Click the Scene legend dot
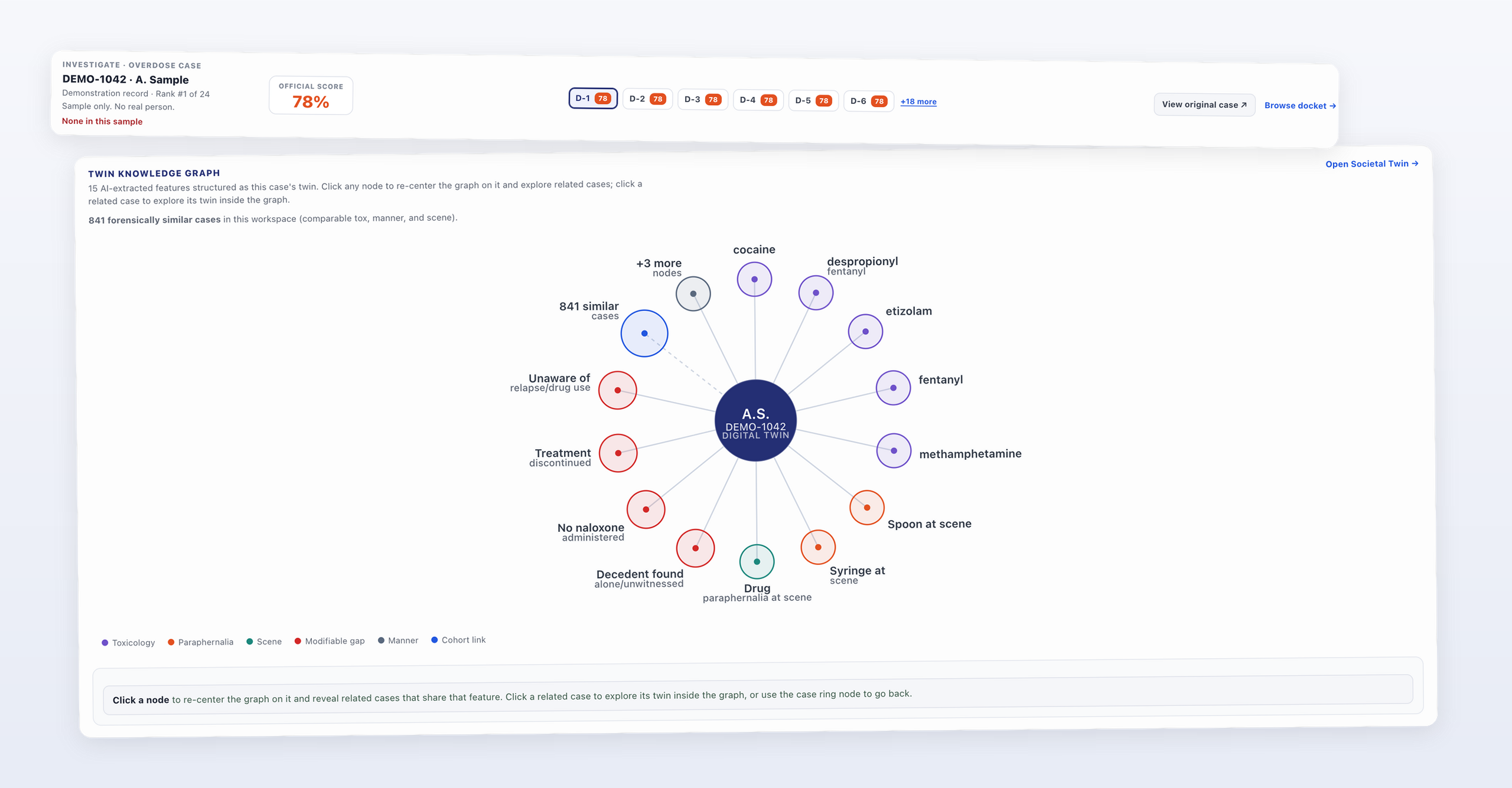1512x788 pixels. (x=249, y=642)
